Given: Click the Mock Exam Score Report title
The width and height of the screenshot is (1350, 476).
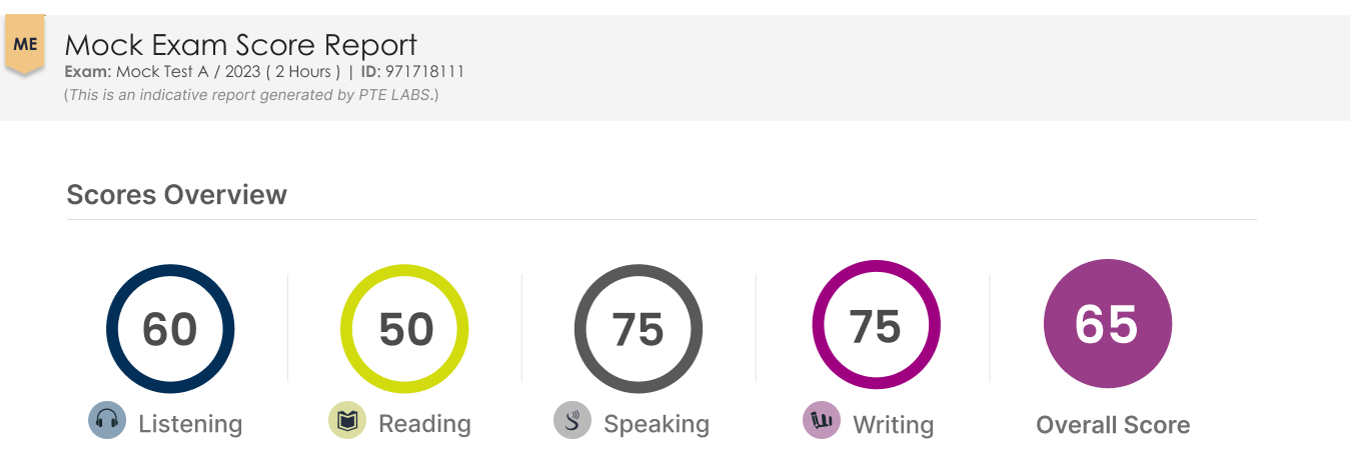Looking at the screenshot, I should [x=241, y=45].
